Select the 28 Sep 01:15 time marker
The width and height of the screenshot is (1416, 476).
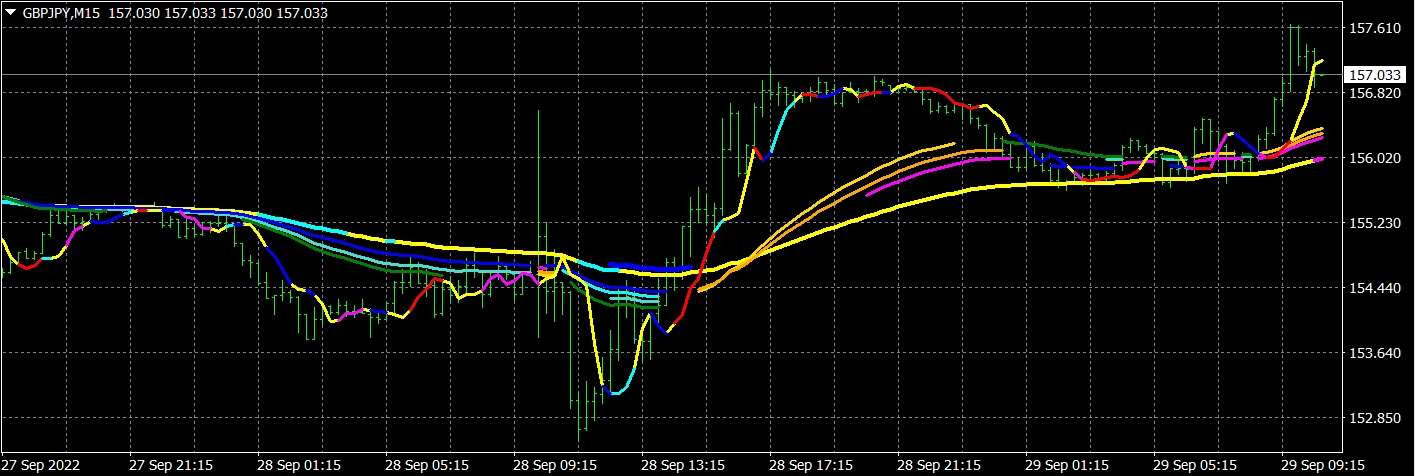[x=298, y=465]
